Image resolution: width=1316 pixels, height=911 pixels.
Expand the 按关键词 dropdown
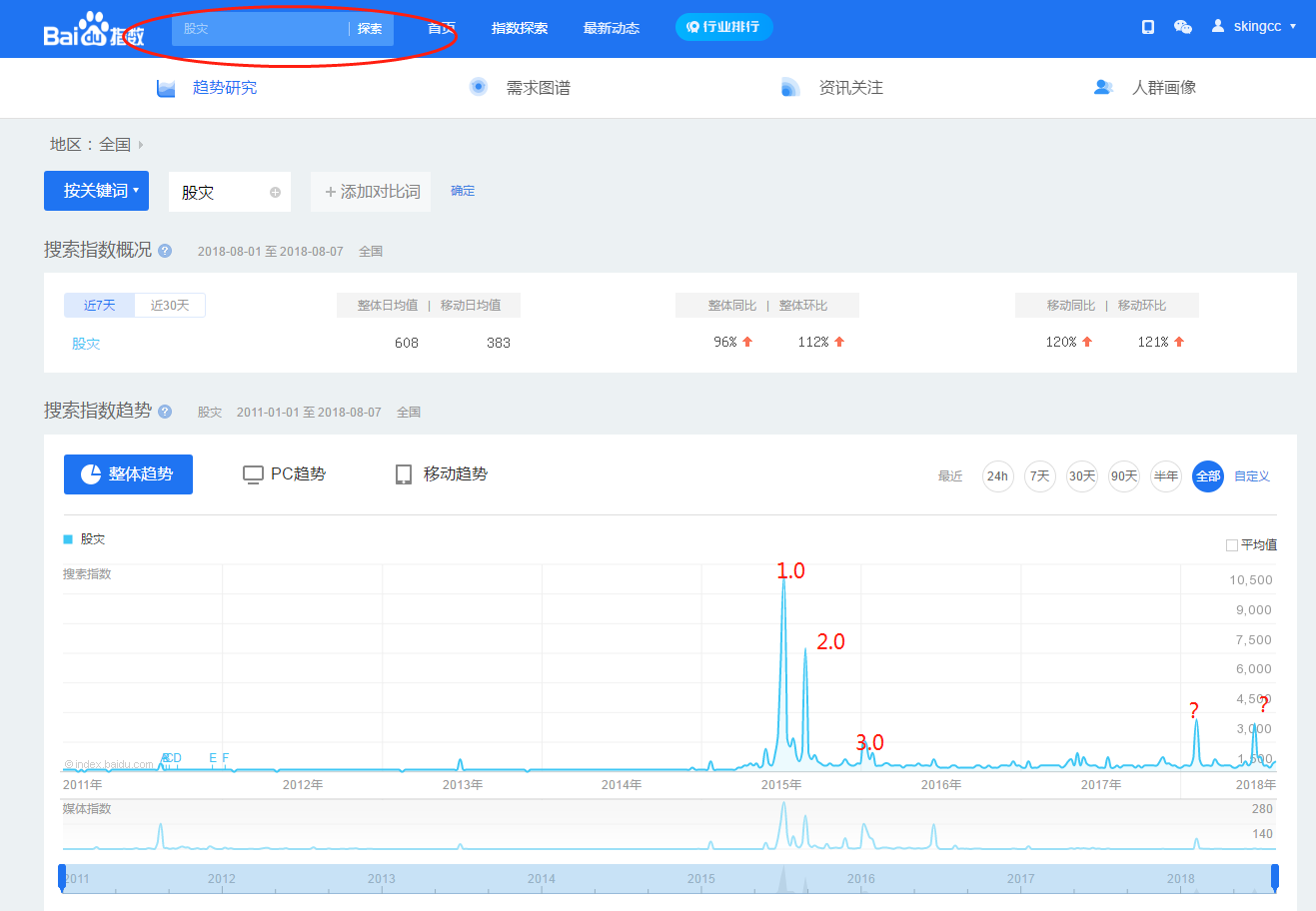pos(96,191)
